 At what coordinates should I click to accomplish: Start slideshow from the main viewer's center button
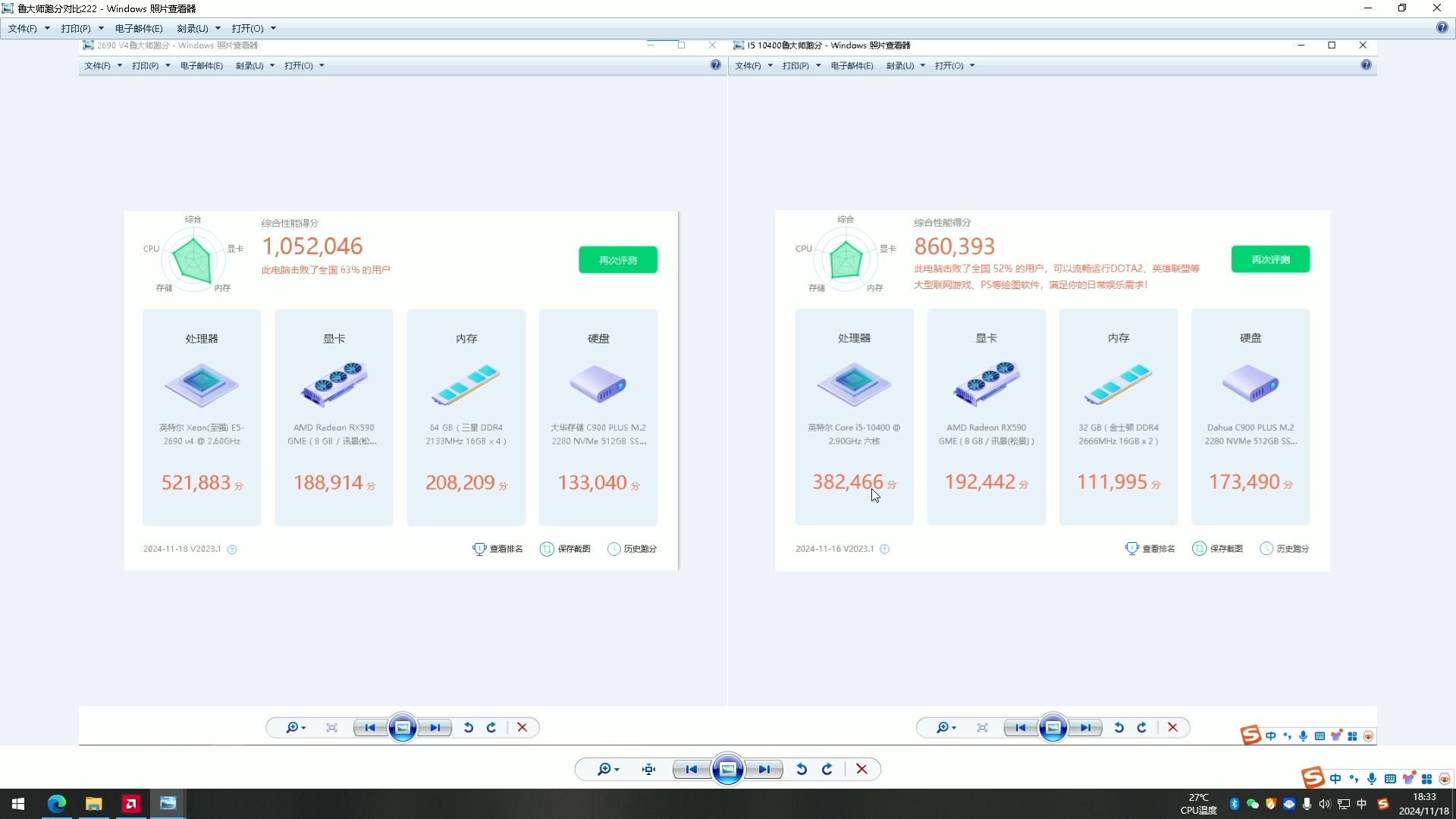pyautogui.click(x=728, y=770)
